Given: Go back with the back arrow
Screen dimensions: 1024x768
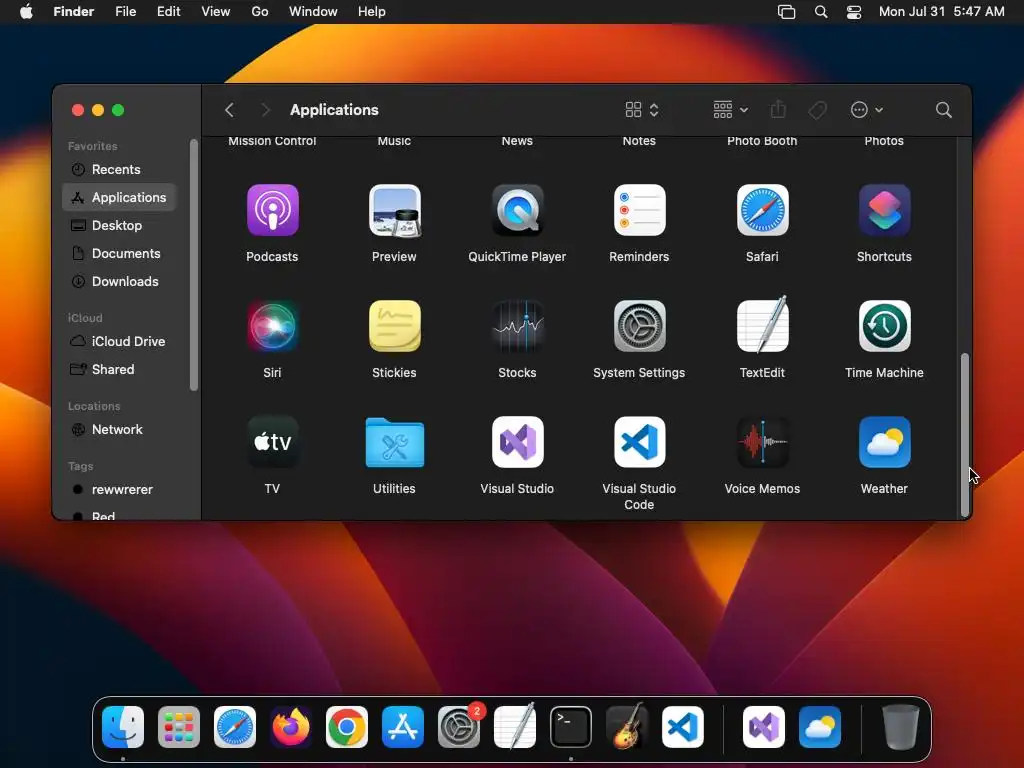Looking at the screenshot, I should (229, 110).
